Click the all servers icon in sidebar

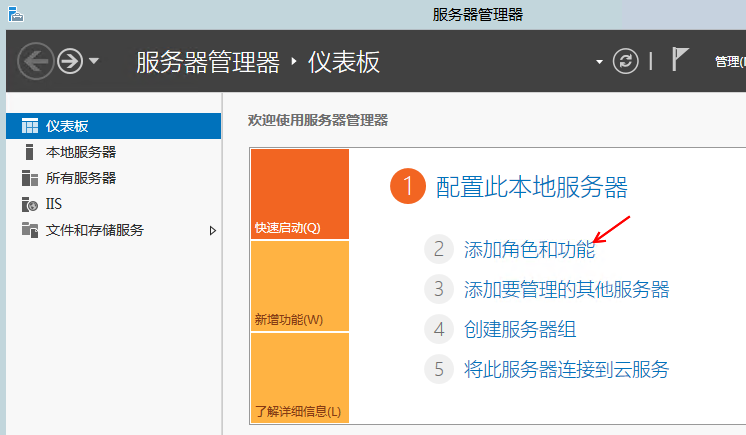coord(30,178)
